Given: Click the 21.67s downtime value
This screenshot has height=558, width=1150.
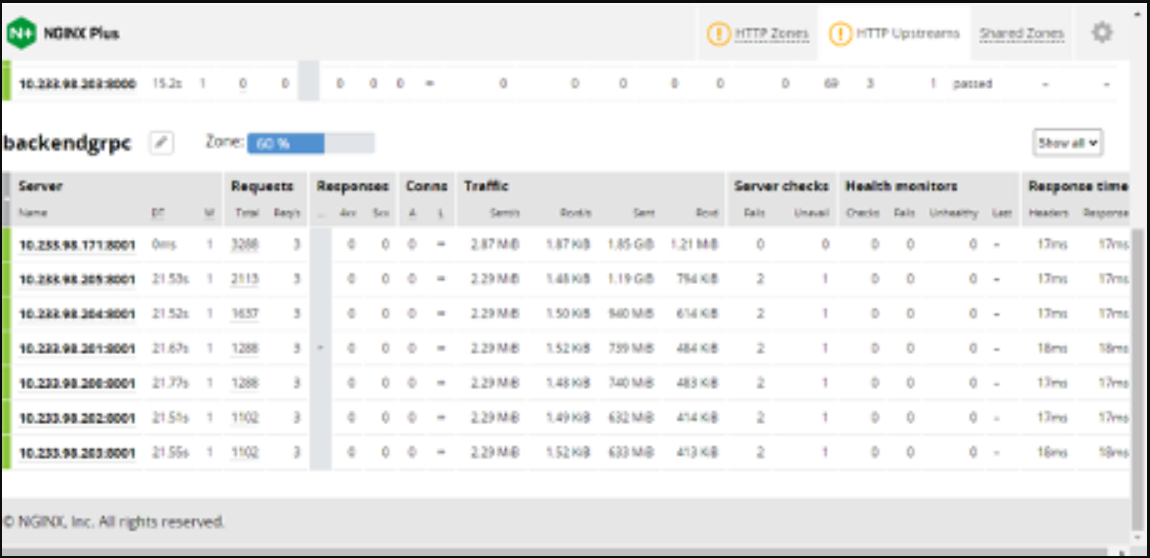Looking at the screenshot, I should pos(169,349).
